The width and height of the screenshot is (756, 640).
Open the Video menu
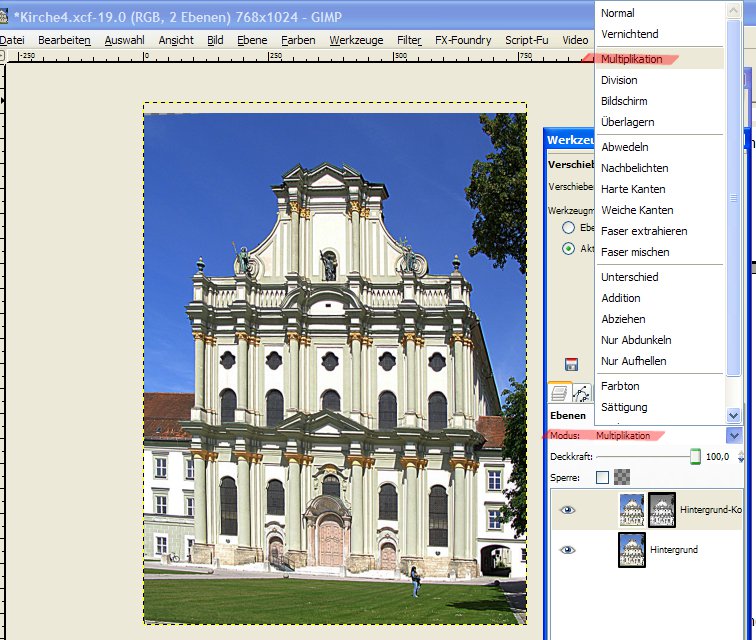(575, 40)
